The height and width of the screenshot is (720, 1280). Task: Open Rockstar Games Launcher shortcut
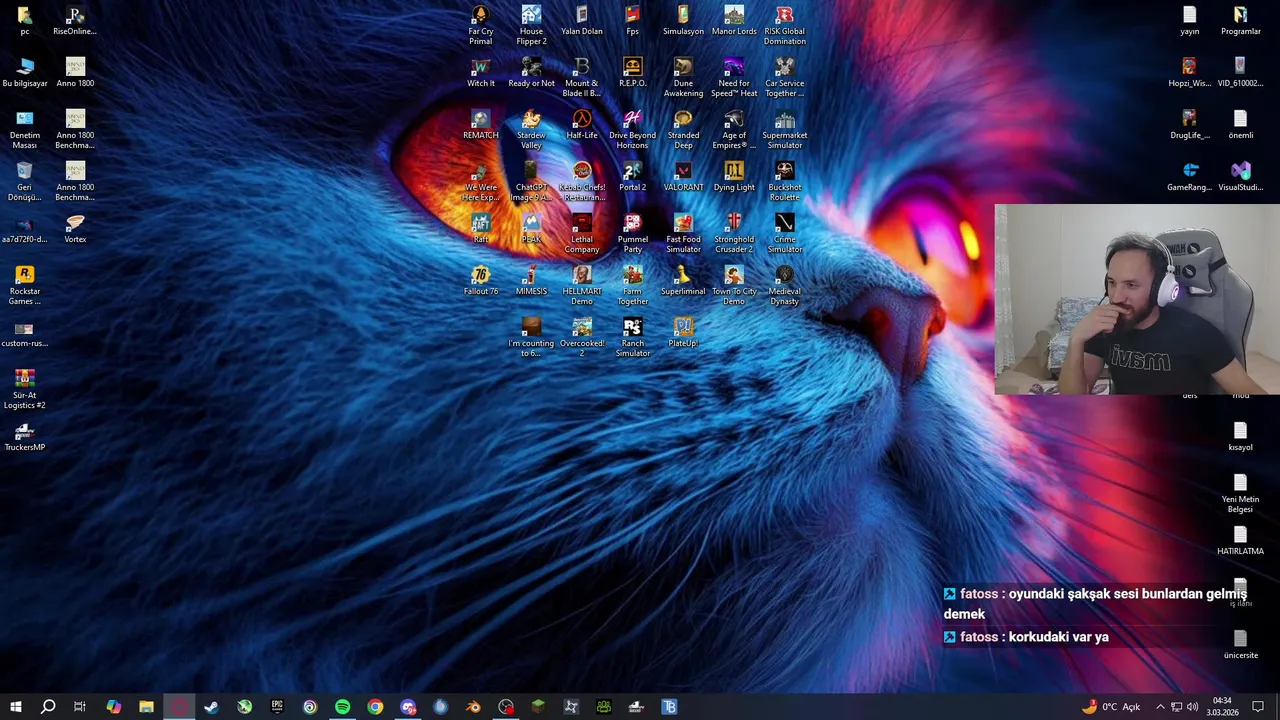pyautogui.click(x=25, y=285)
